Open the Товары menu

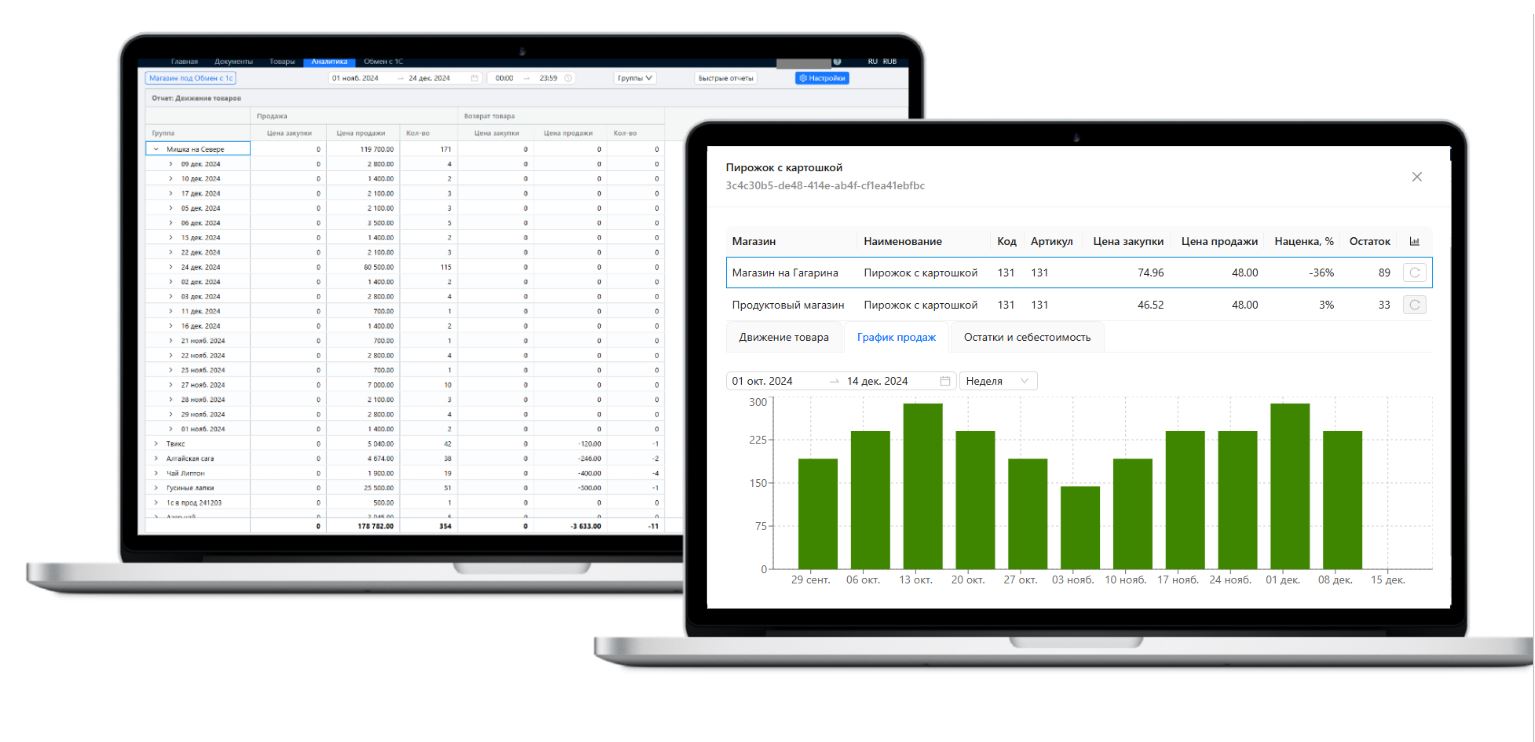point(282,62)
